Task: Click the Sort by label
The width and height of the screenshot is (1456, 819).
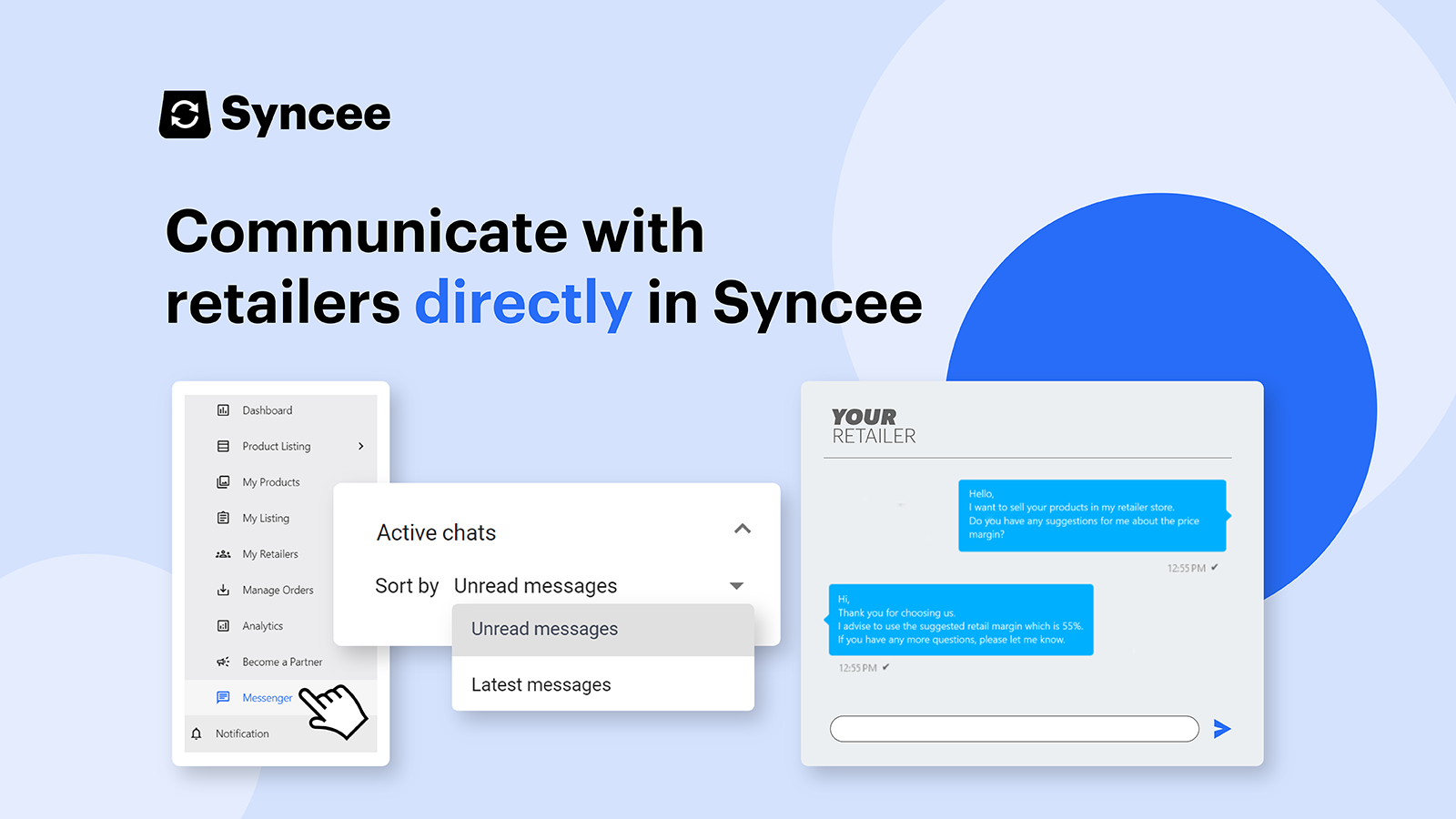Action: tap(407, 586)
